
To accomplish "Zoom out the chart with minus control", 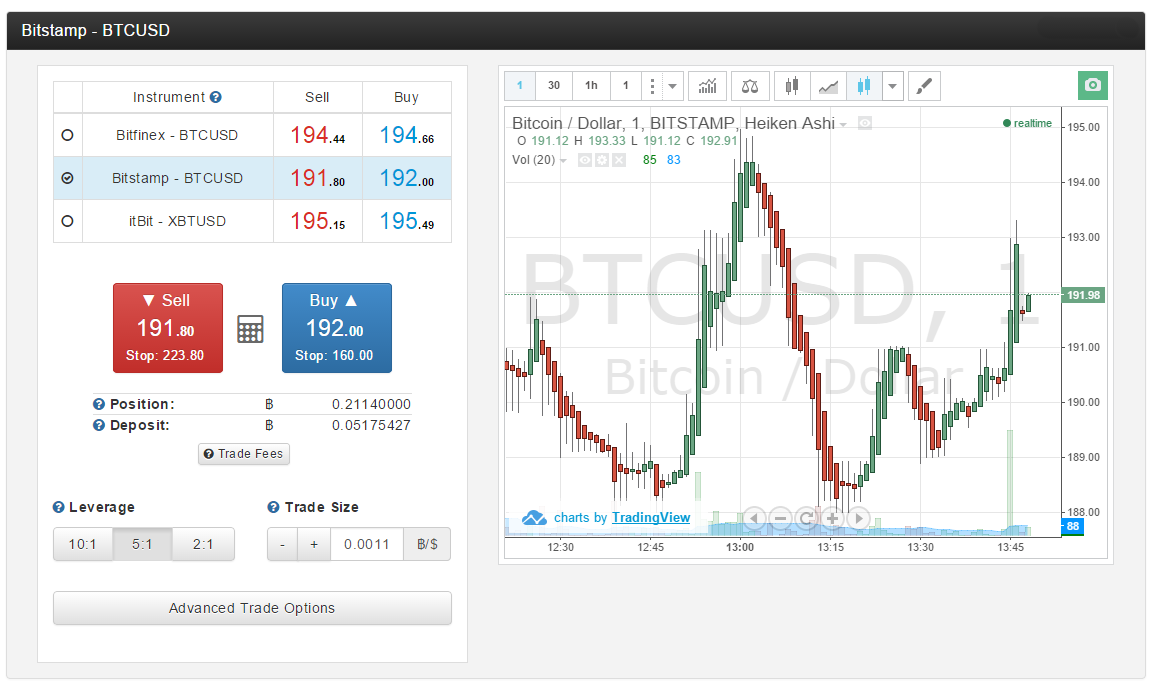I will (780, 518).
